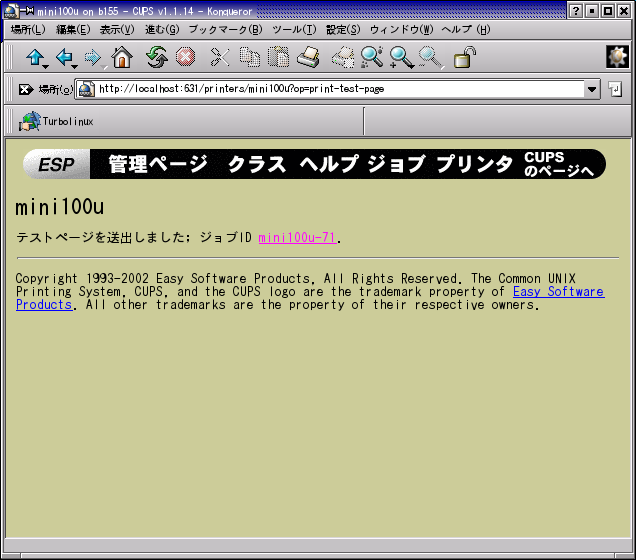Open the ヘルプ help link in the banner
Viewport: 636px width, 560px height.
coord(329,164)
